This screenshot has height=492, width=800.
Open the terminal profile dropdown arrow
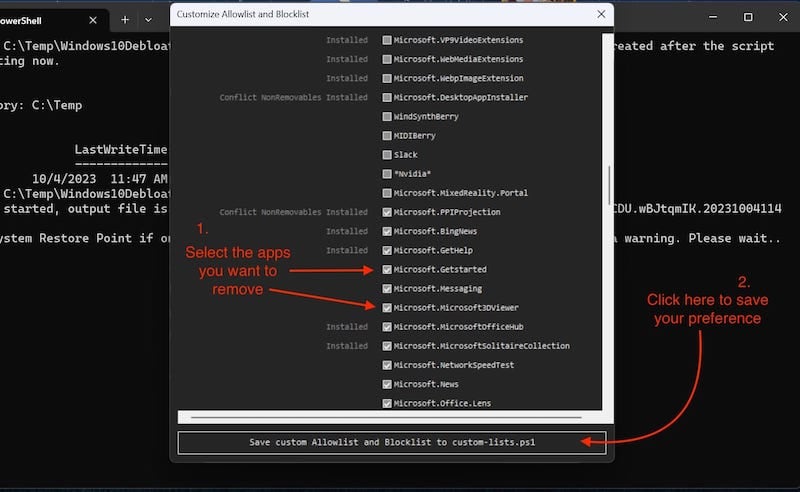click(148, 20)
